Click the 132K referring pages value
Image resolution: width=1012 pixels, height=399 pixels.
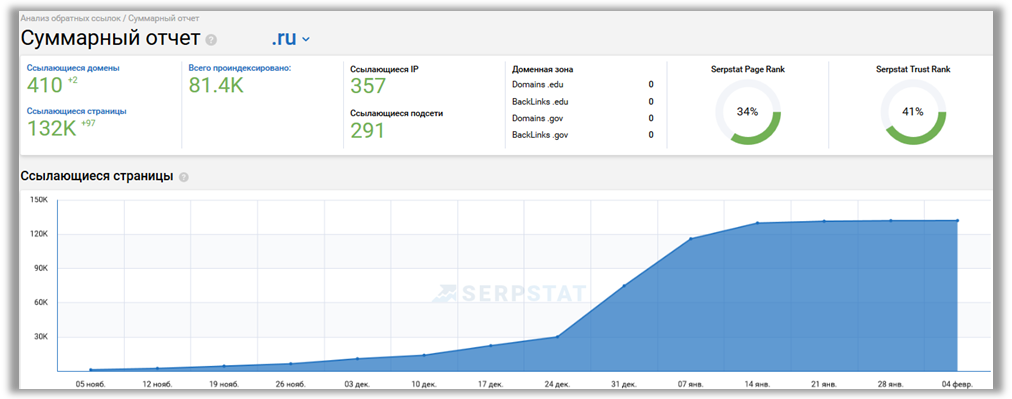52,128
